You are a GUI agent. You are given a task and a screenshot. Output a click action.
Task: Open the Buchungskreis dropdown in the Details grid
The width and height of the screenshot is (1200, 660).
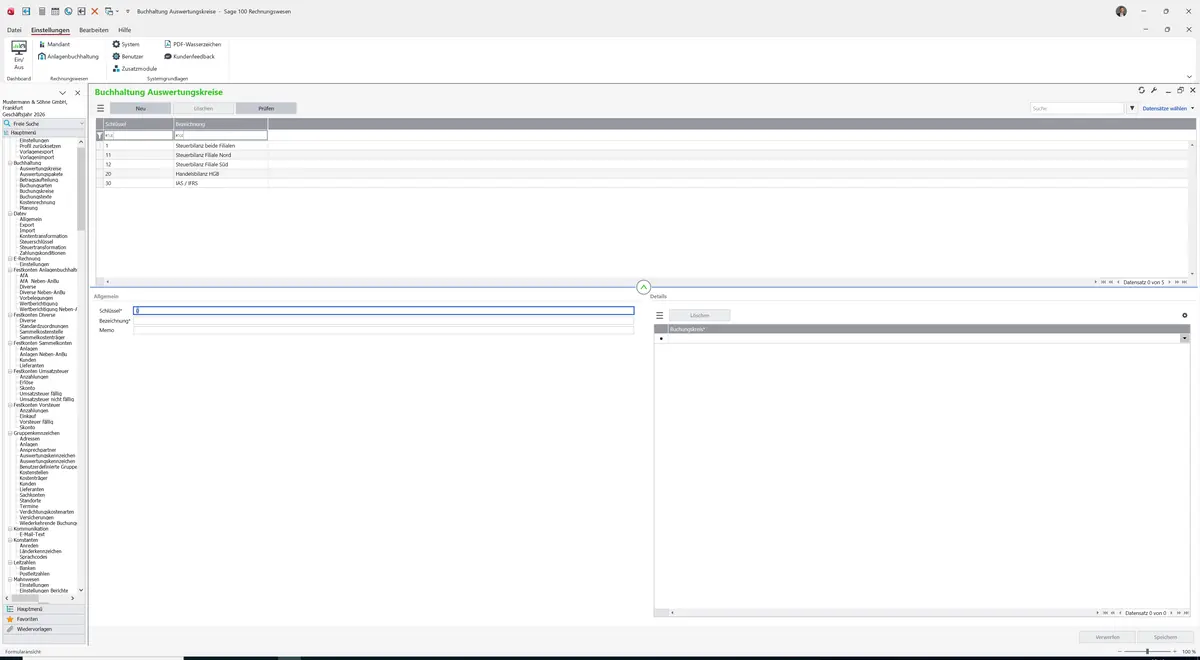pos(1185,339)
